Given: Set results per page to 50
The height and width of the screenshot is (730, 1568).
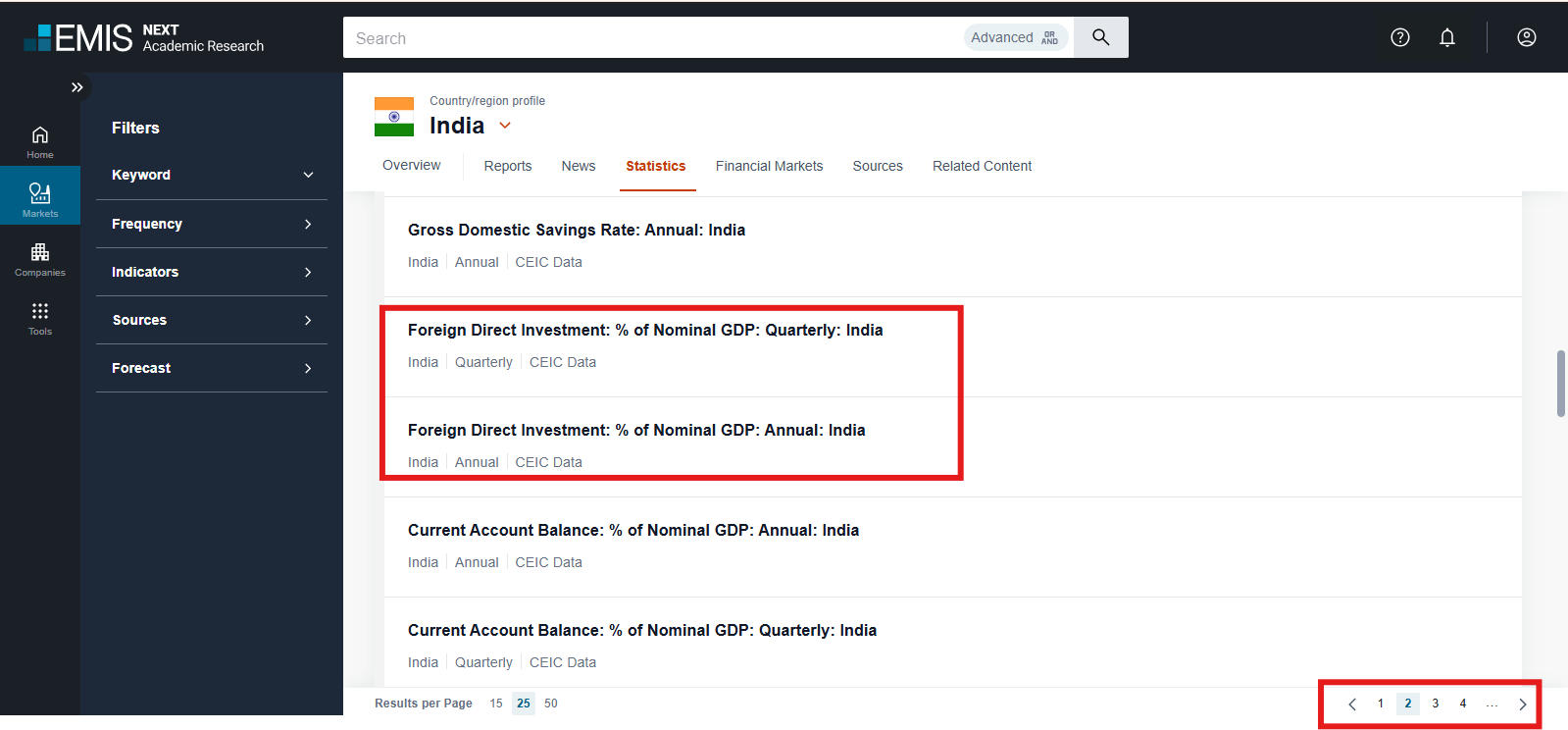Looking at the screenshot, I should (551, 704).
